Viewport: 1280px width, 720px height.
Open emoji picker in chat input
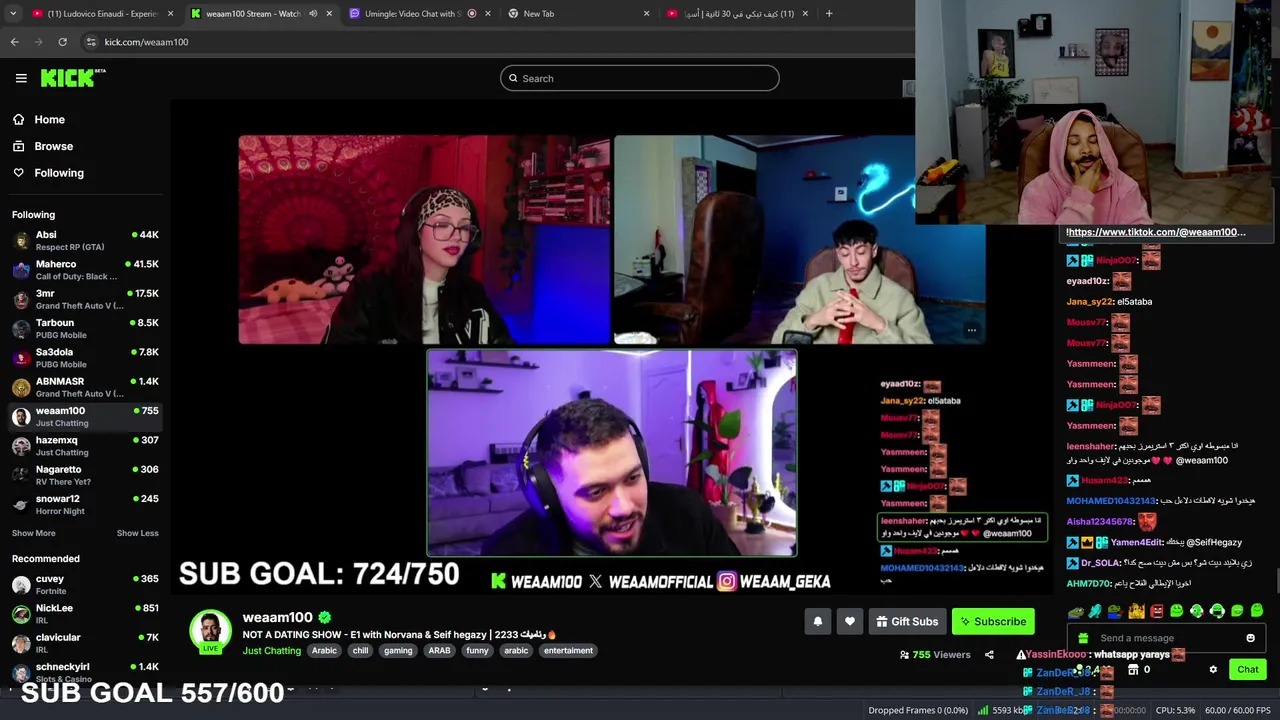coord(1250,638)
